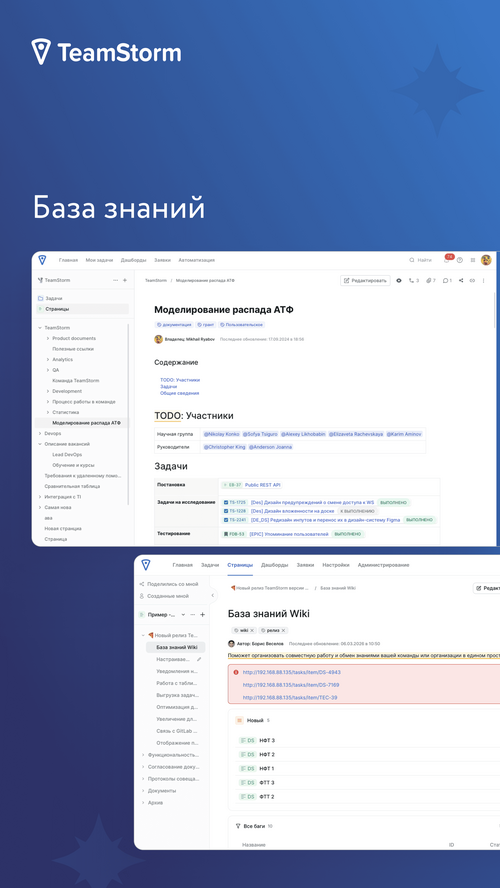Toggle the TS-1228 task checkbox
Viewport: 500px width, 888px height.
pos(225,511)
